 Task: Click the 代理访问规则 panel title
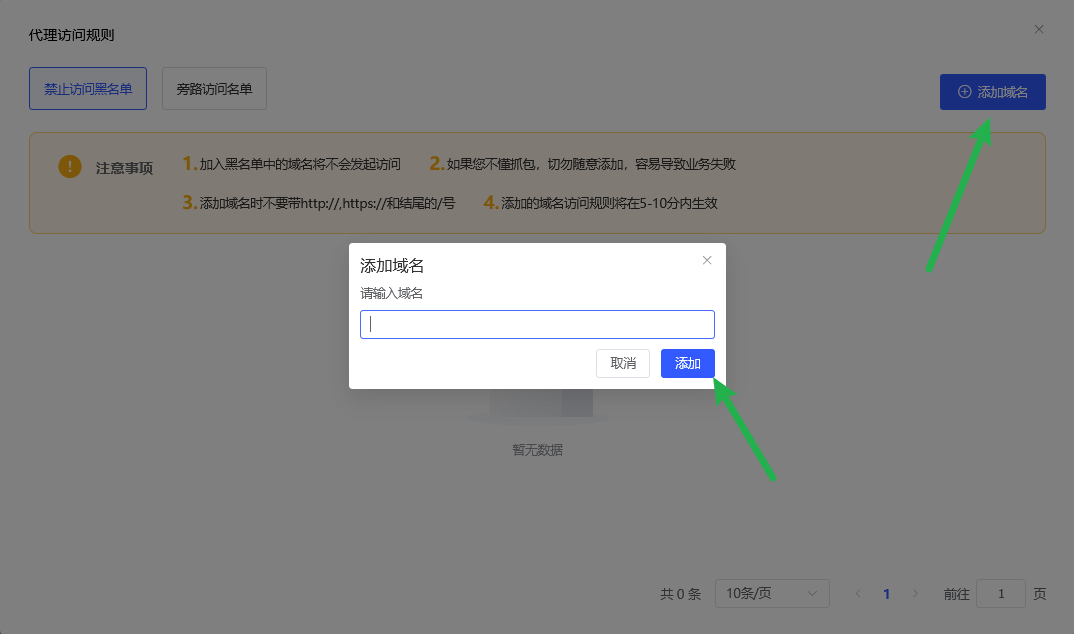coord(71,35)
